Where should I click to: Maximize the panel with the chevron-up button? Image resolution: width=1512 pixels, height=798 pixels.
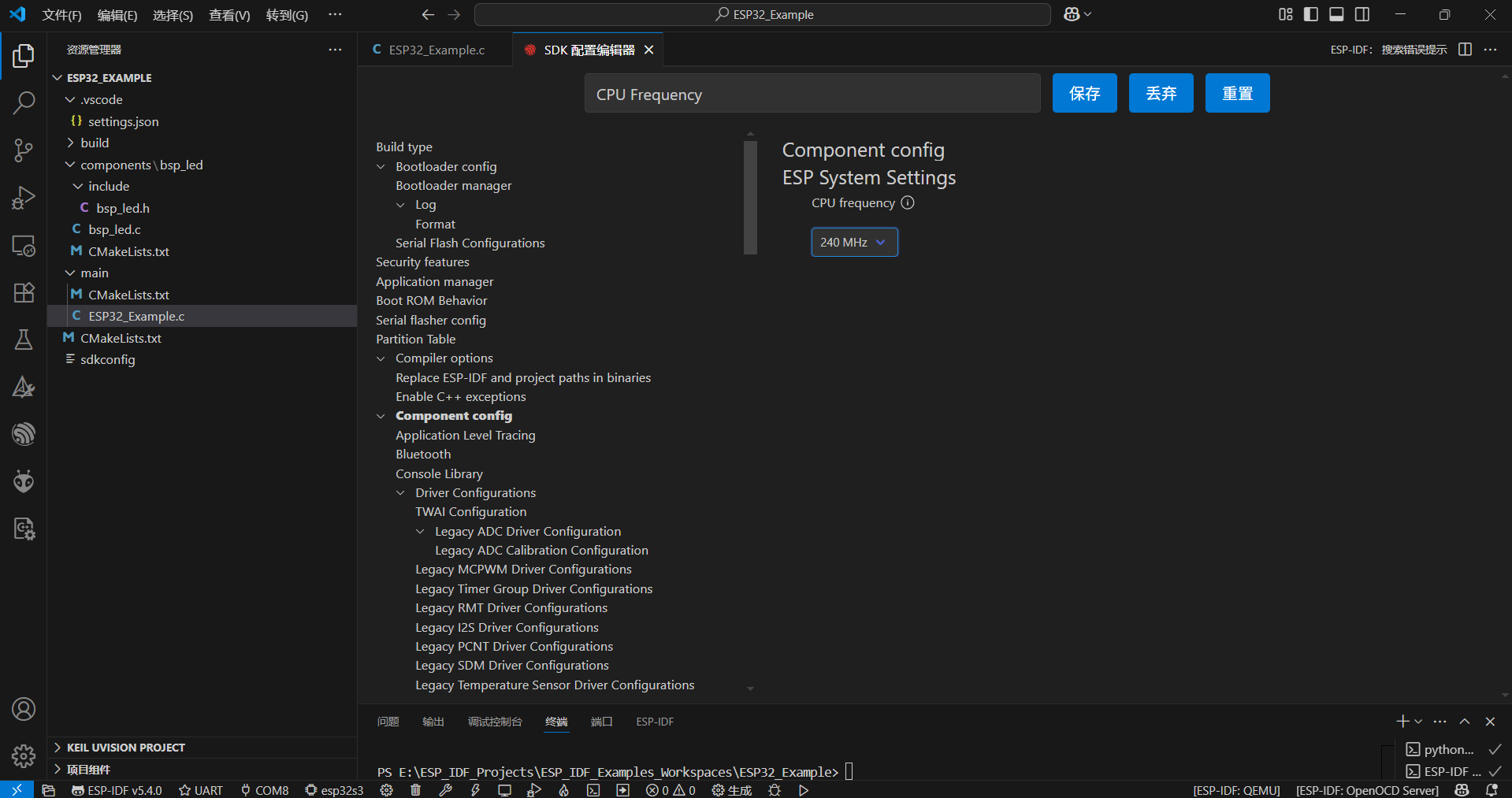[1465, 722]
